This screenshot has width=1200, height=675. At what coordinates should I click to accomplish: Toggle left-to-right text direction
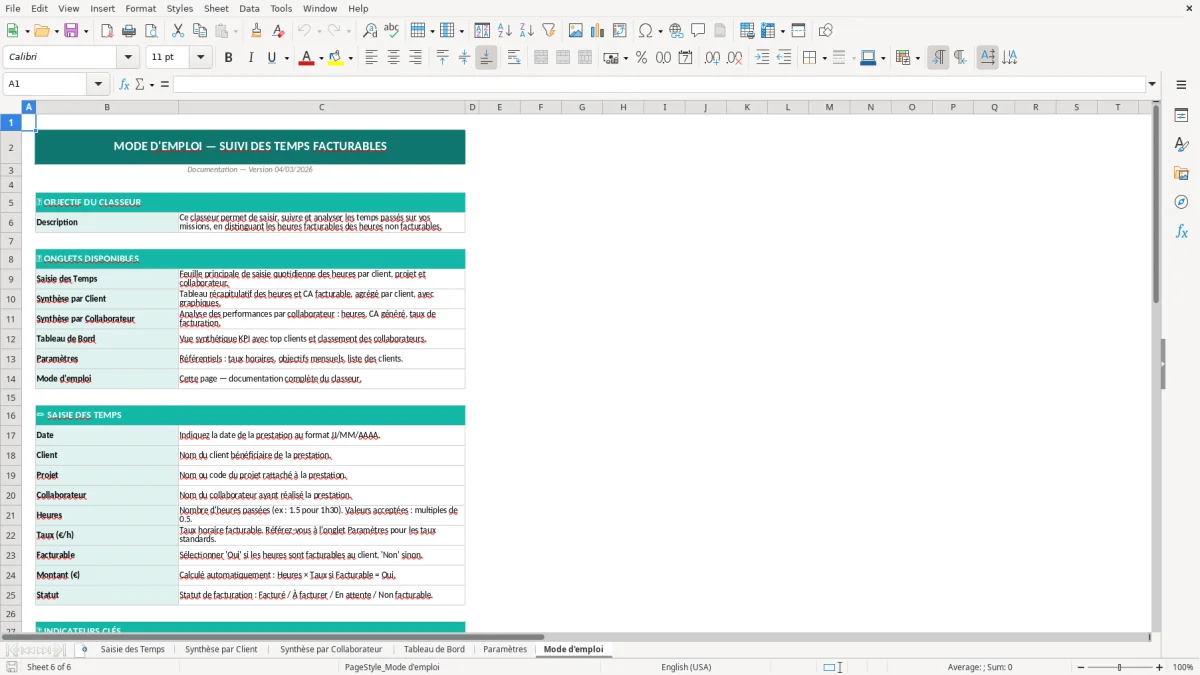[938, 58]
